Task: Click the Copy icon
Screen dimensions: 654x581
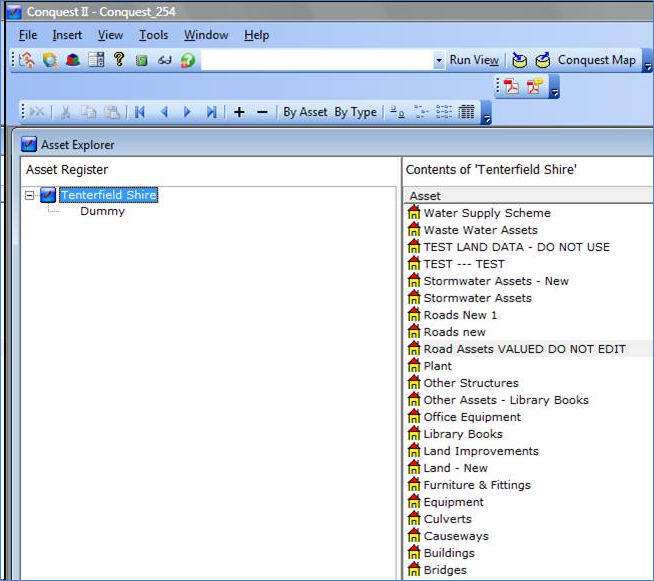Action: pos(88,112)
